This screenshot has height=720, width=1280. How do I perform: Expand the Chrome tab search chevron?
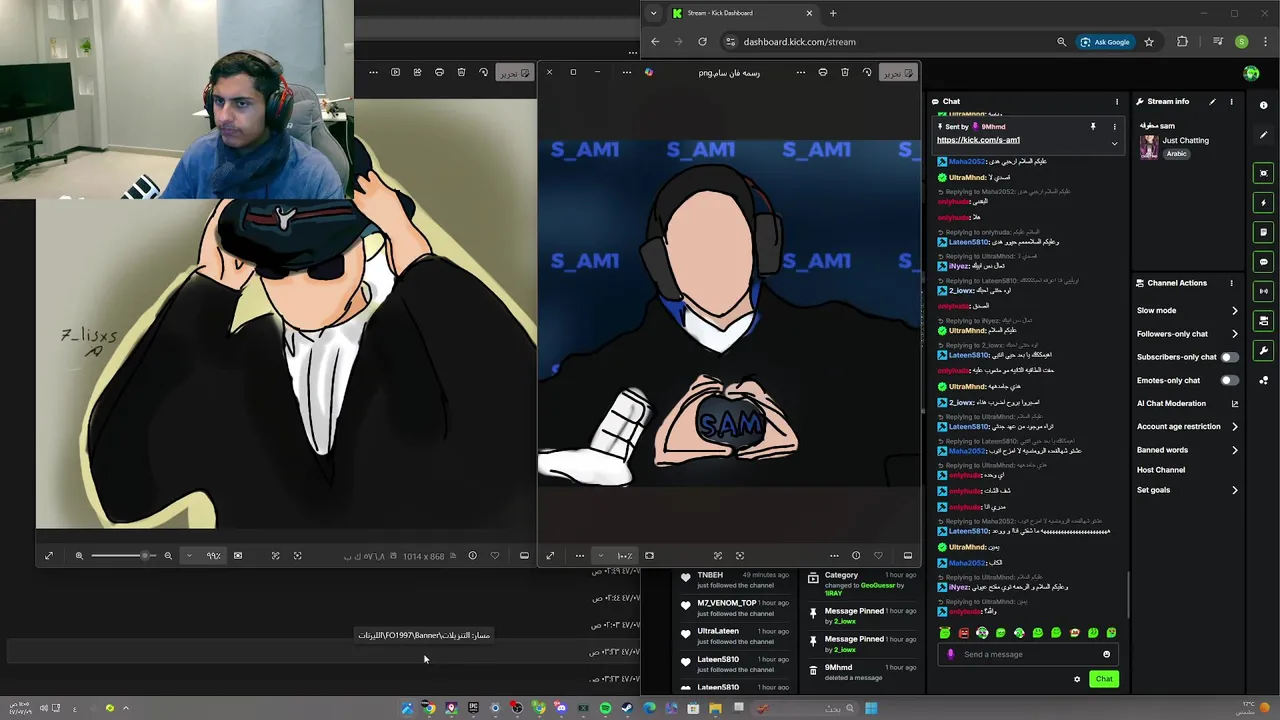pyautogui.click(x=653, y=13)
